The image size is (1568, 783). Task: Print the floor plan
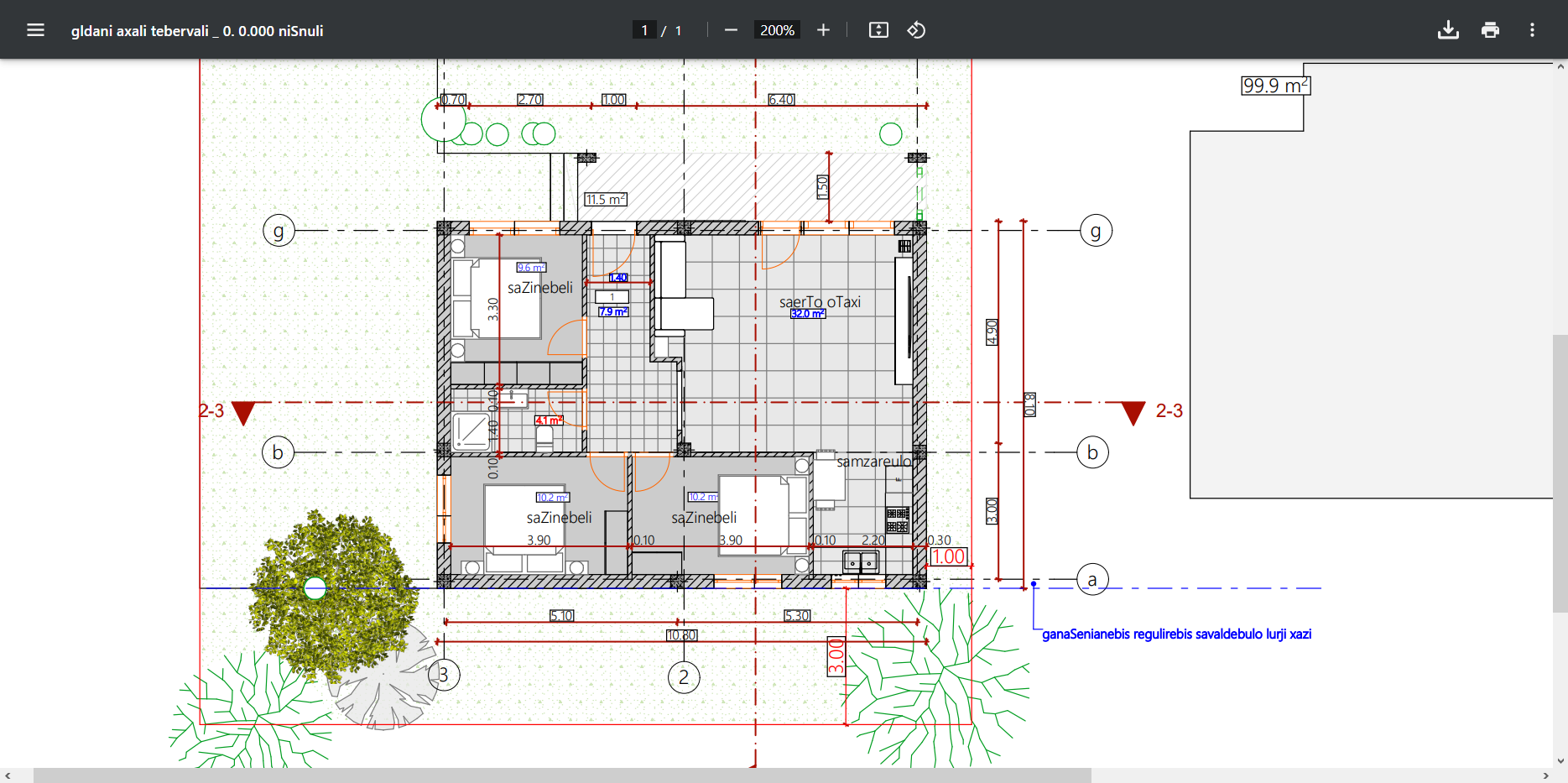(x=1490, y=30)
